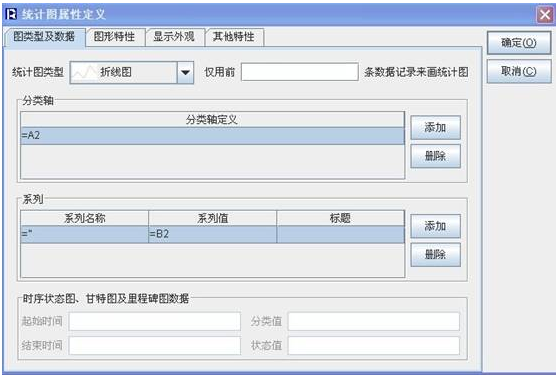Click the 系列名称 column header
Screen dimensions: 560x380
click(x=85, y=218)
